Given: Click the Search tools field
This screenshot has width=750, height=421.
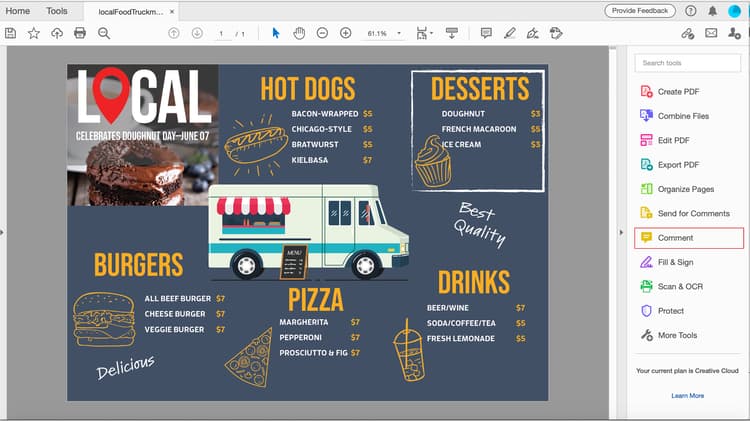Looking at the screenshot, I should tap(687, 63).
